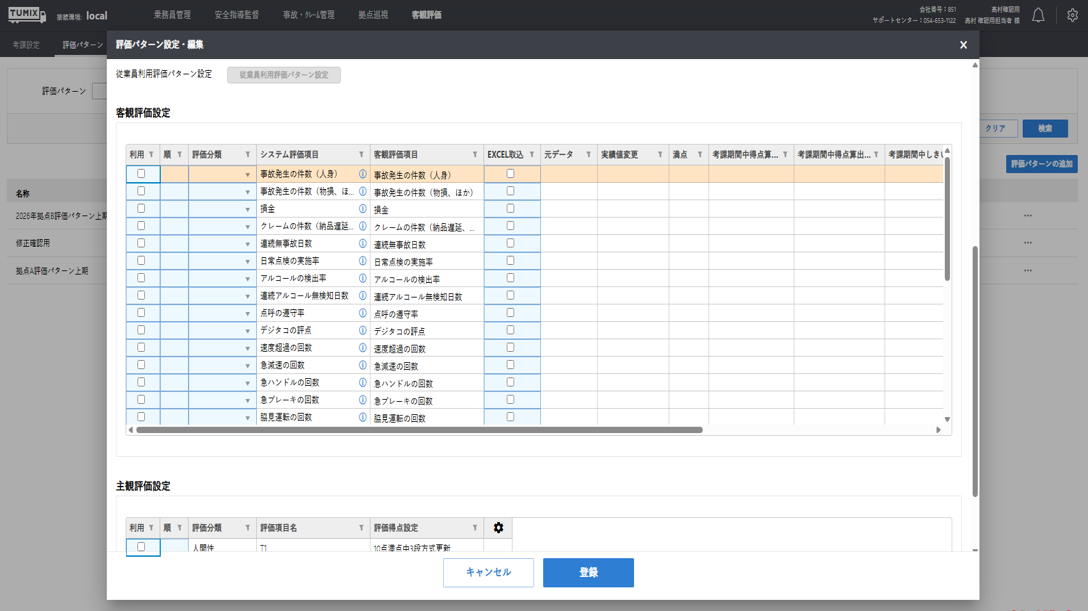This screenshot has height=611, width=1088.
Task: Check 利用 for 損金 row
Action: (x=141, y=208)
